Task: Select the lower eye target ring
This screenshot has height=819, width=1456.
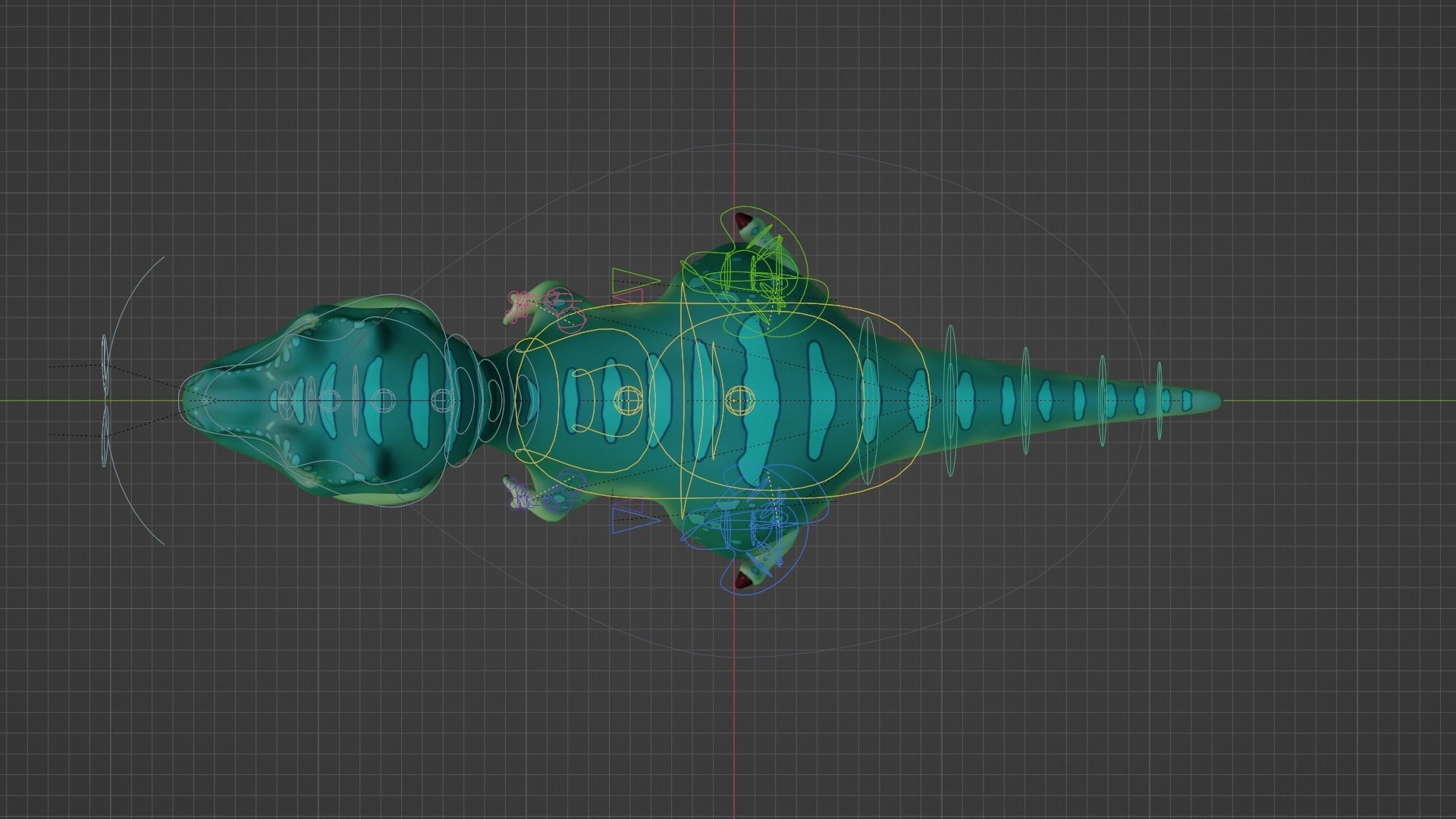Action: click(x=105, y=435)
